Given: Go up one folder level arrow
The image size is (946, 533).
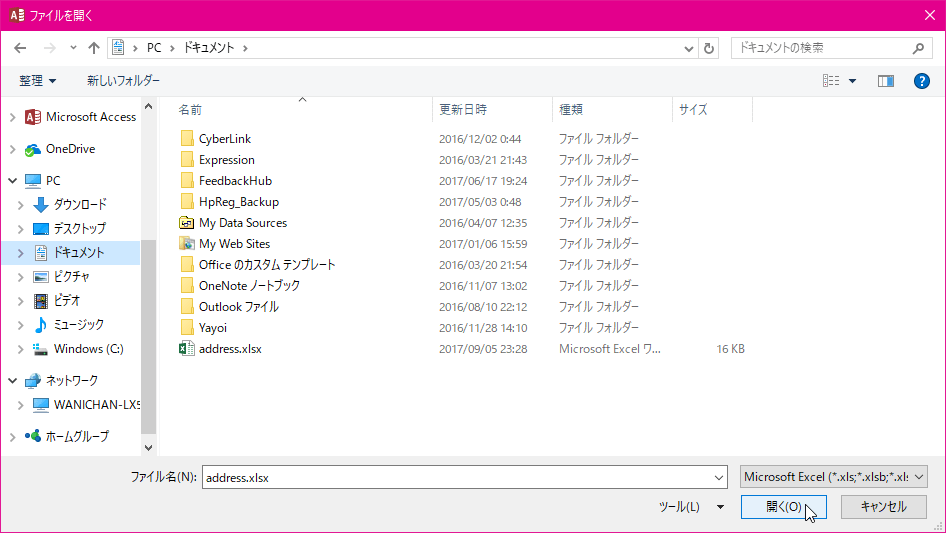Looking at the screenshot, I should [x=94, y=48].
